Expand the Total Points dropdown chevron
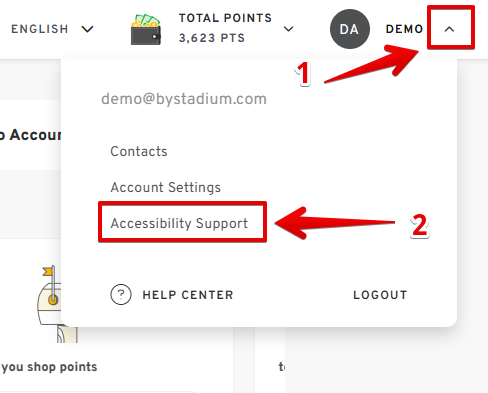488x393 pixels. [x=288, y=29]
